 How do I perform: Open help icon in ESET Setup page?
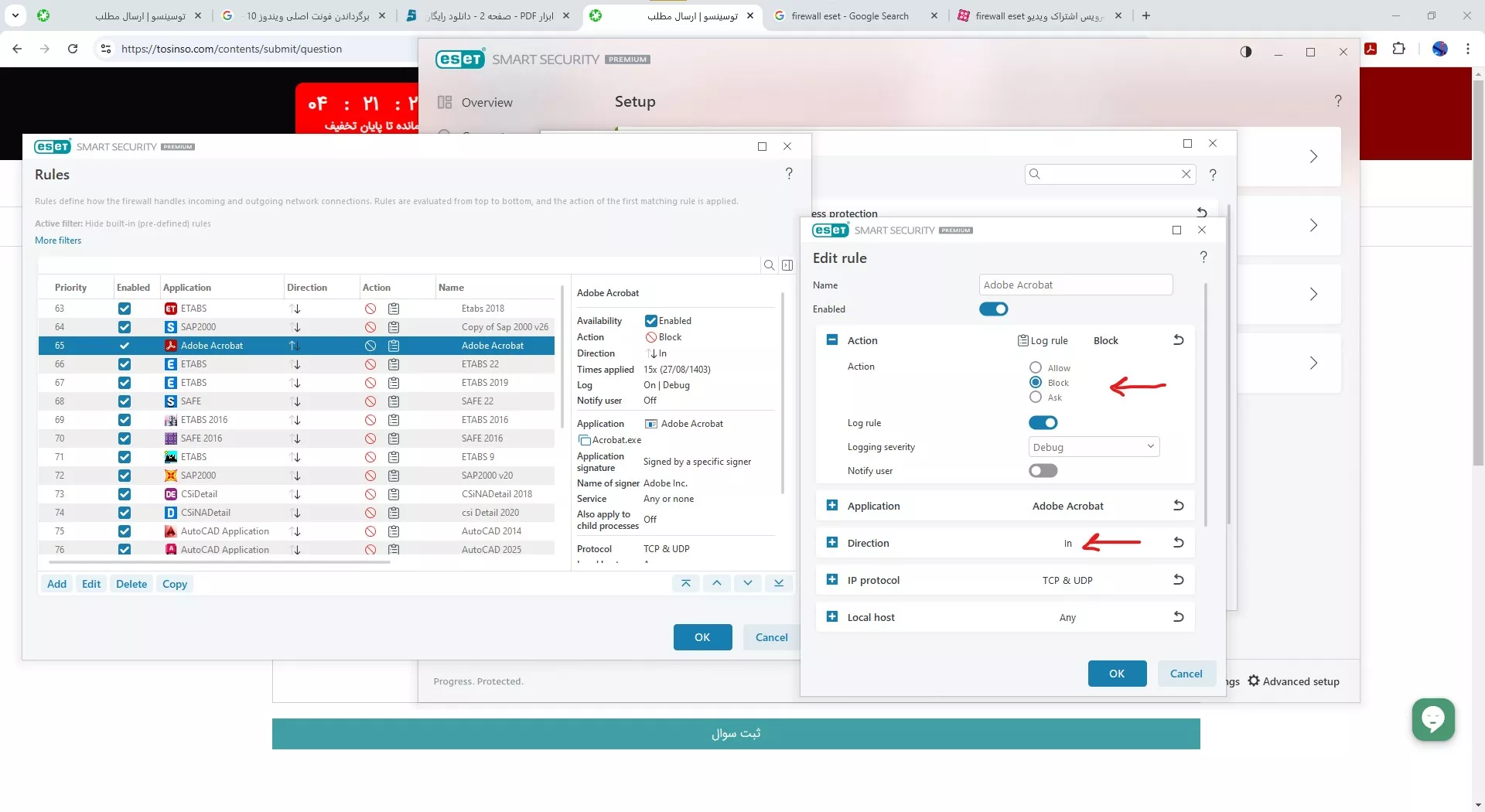[x=1338, y=101]
